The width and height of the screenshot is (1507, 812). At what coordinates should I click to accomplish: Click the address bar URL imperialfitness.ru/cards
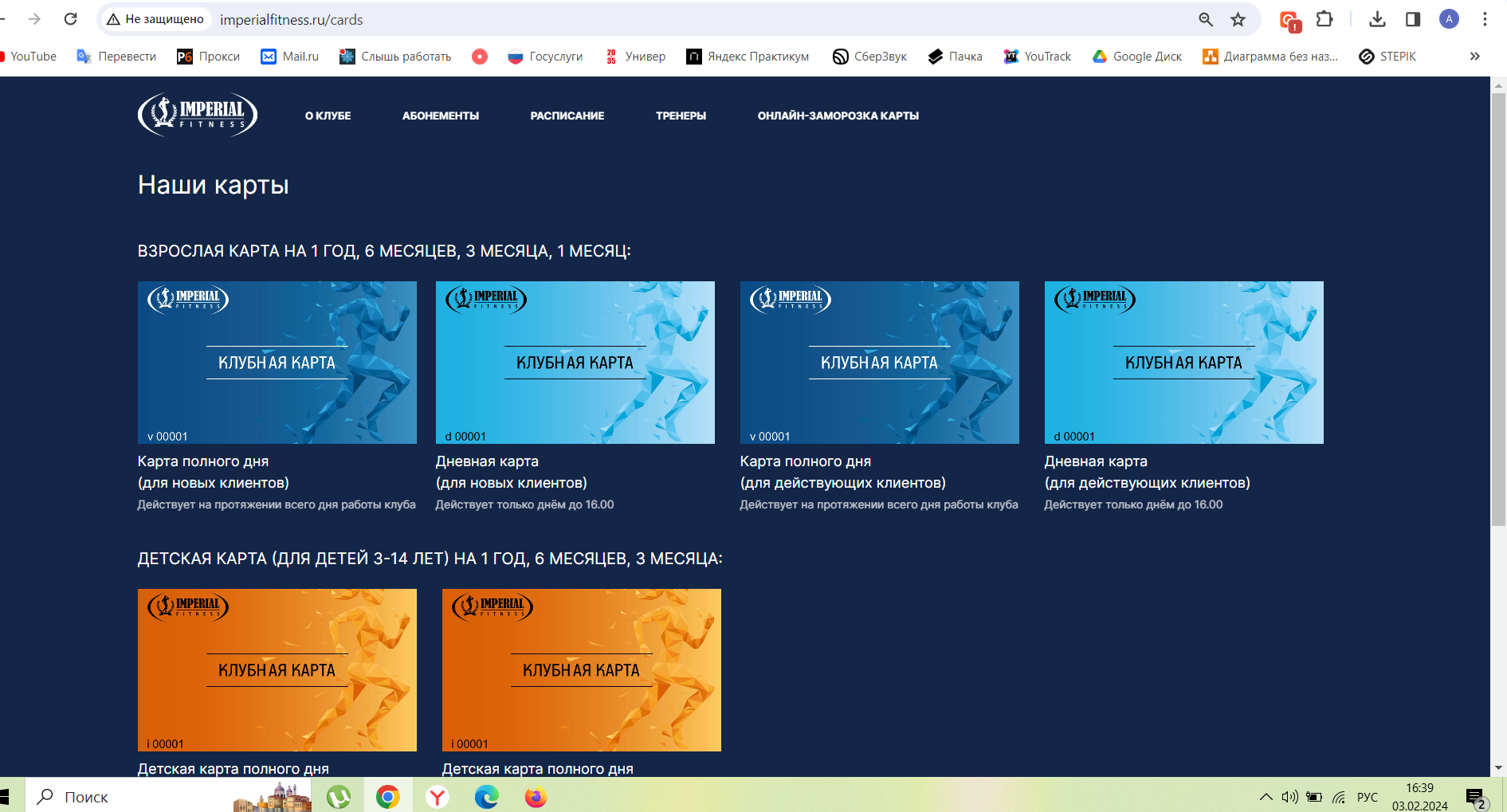[292, 20]
